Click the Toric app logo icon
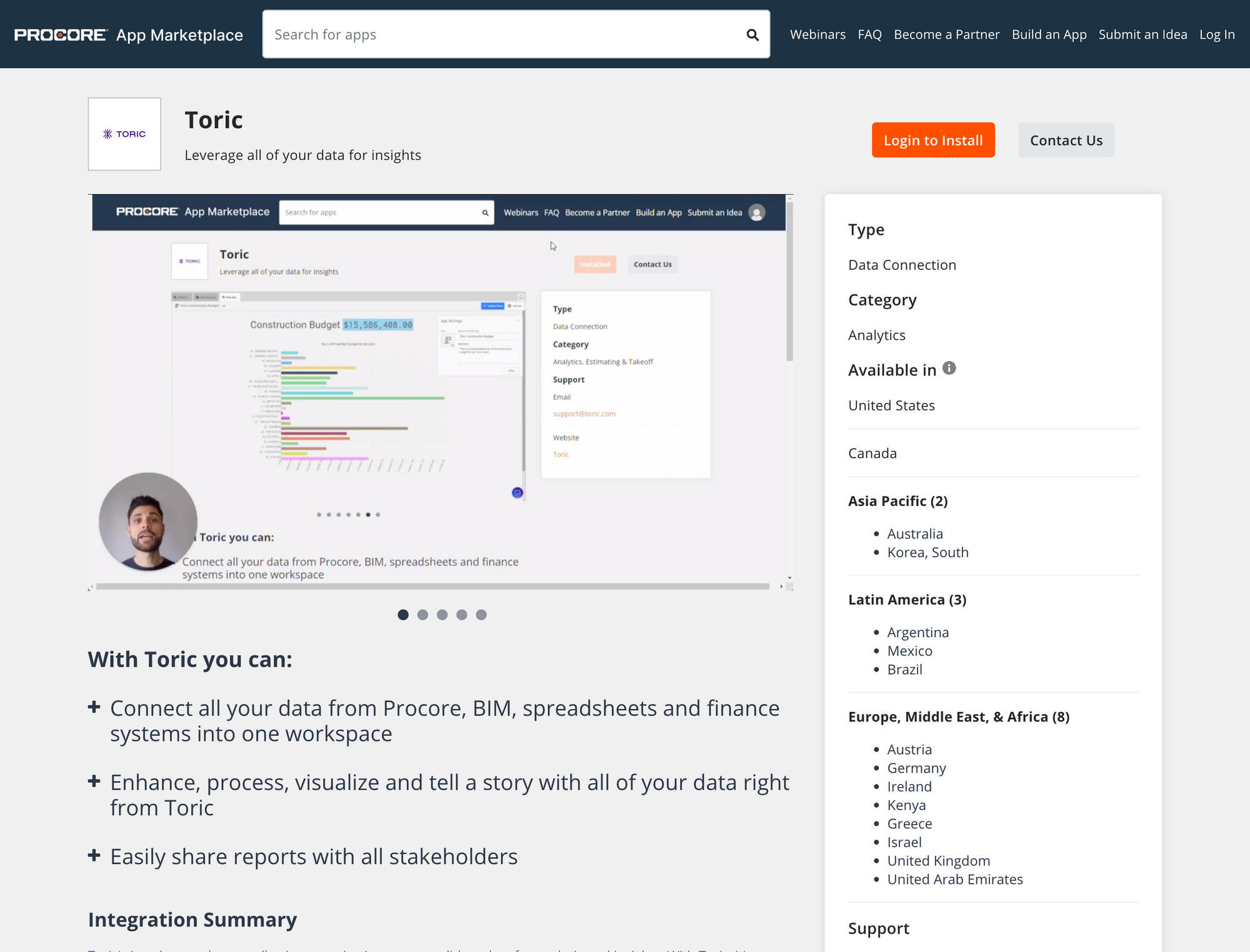 [x=124, y=133]
